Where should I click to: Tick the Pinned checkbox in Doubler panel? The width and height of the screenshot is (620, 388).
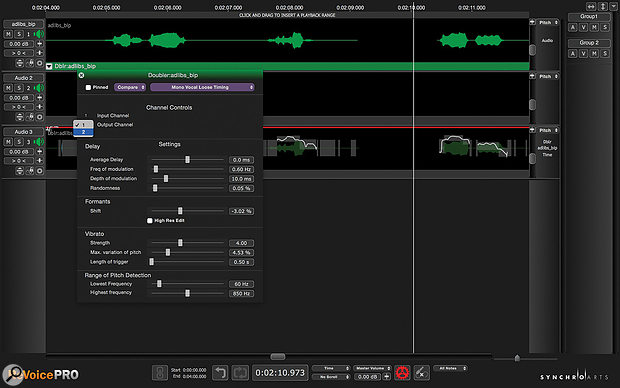coord(88,87)
